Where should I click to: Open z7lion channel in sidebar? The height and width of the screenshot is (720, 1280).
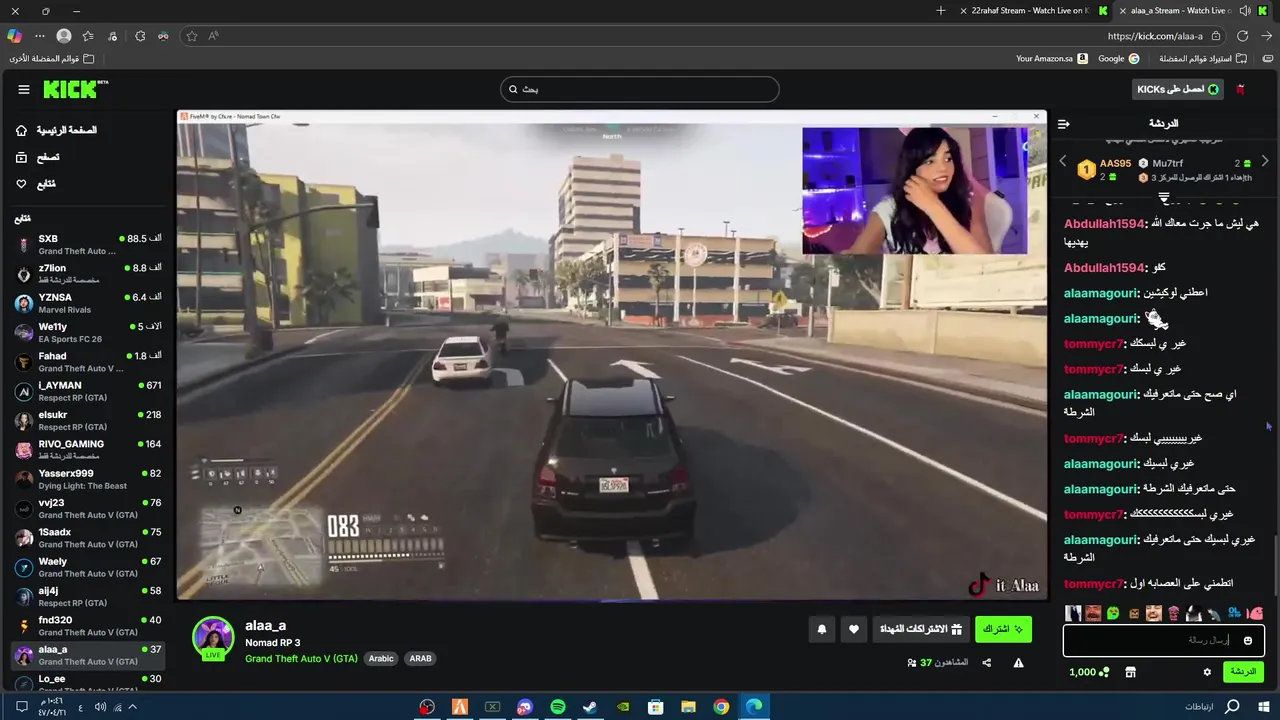(x=87, y=274)
